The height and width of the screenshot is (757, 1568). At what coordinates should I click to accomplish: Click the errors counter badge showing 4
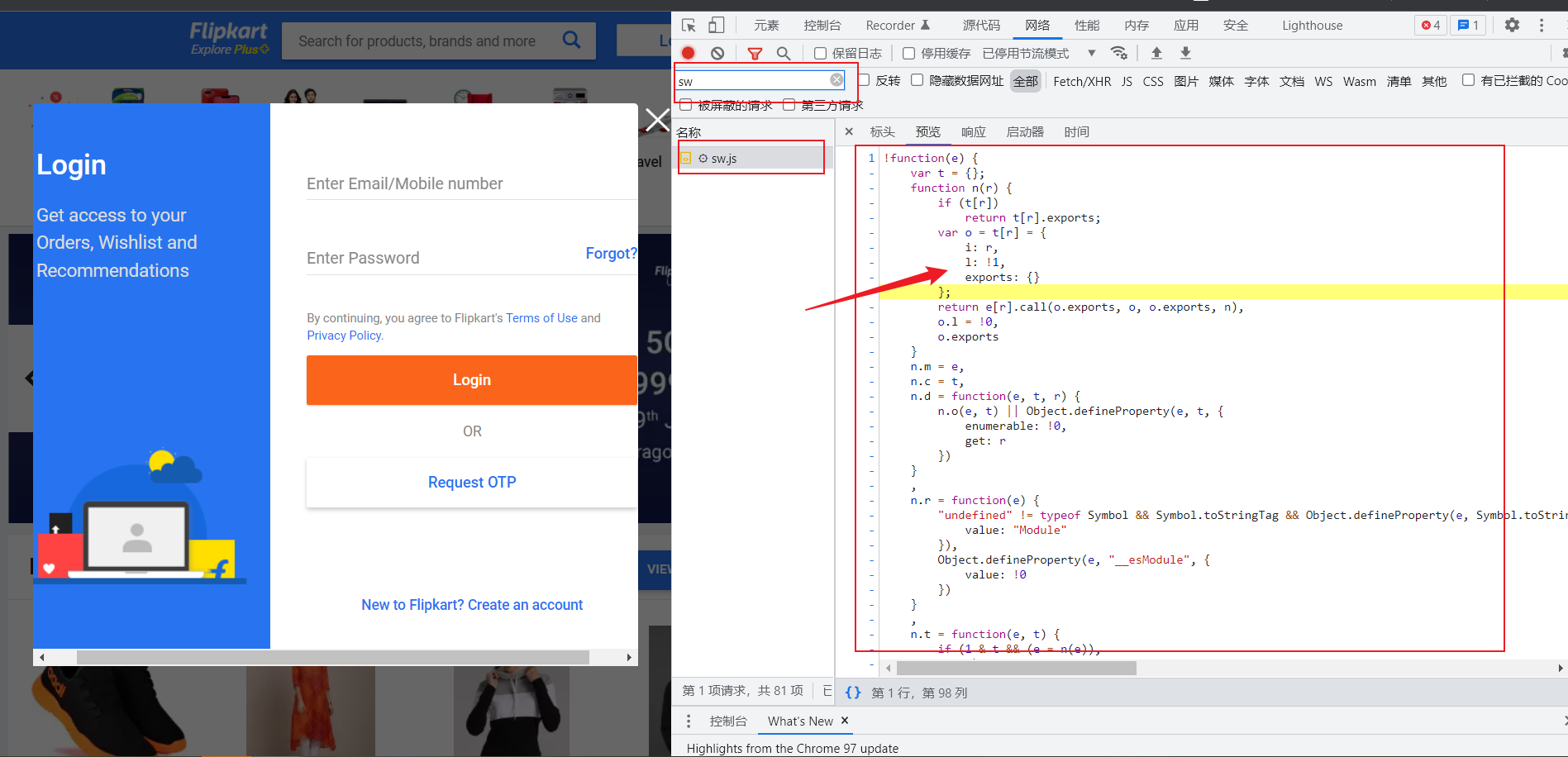click(1431, 25)
